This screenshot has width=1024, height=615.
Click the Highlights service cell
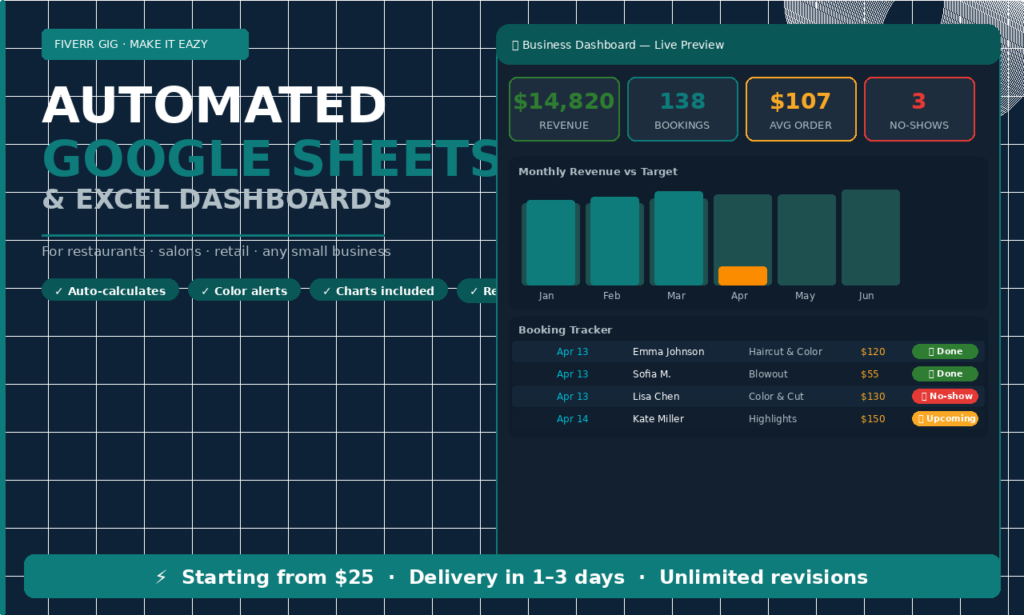pos(773,418)
